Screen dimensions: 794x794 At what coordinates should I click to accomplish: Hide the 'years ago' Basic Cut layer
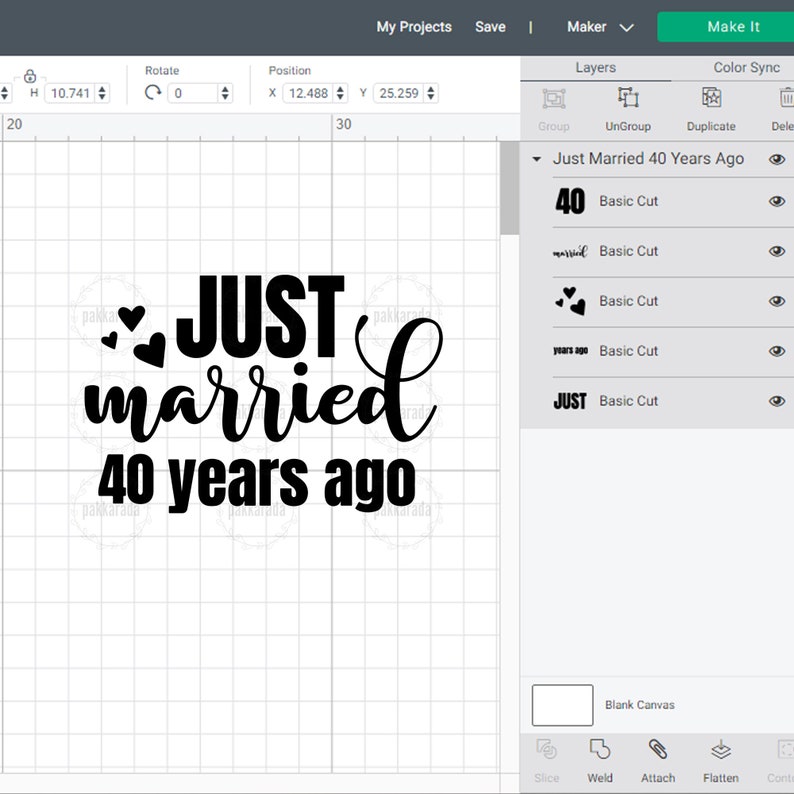click(777, 351)
